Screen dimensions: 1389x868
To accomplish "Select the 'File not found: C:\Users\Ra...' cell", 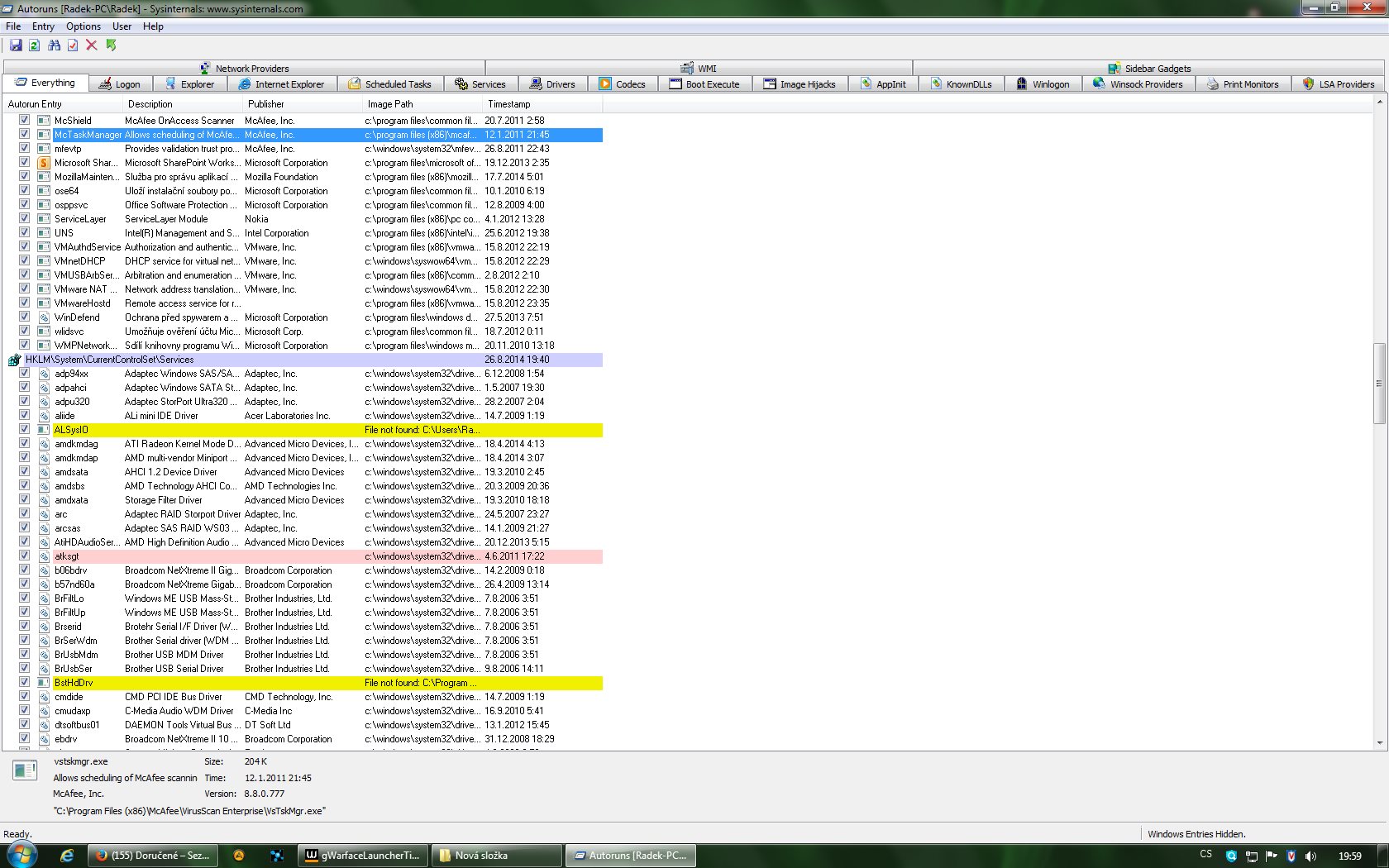I will tap(422, 430).
